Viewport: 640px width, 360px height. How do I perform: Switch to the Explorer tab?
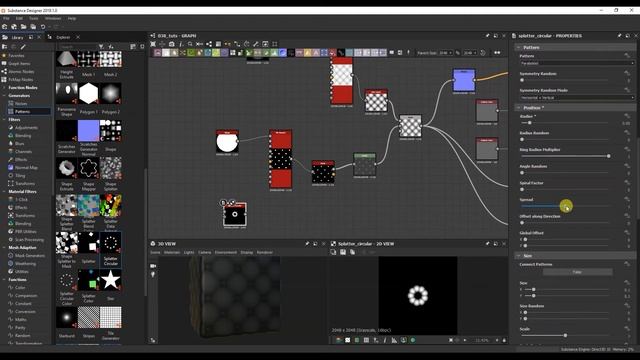(63, 37)
